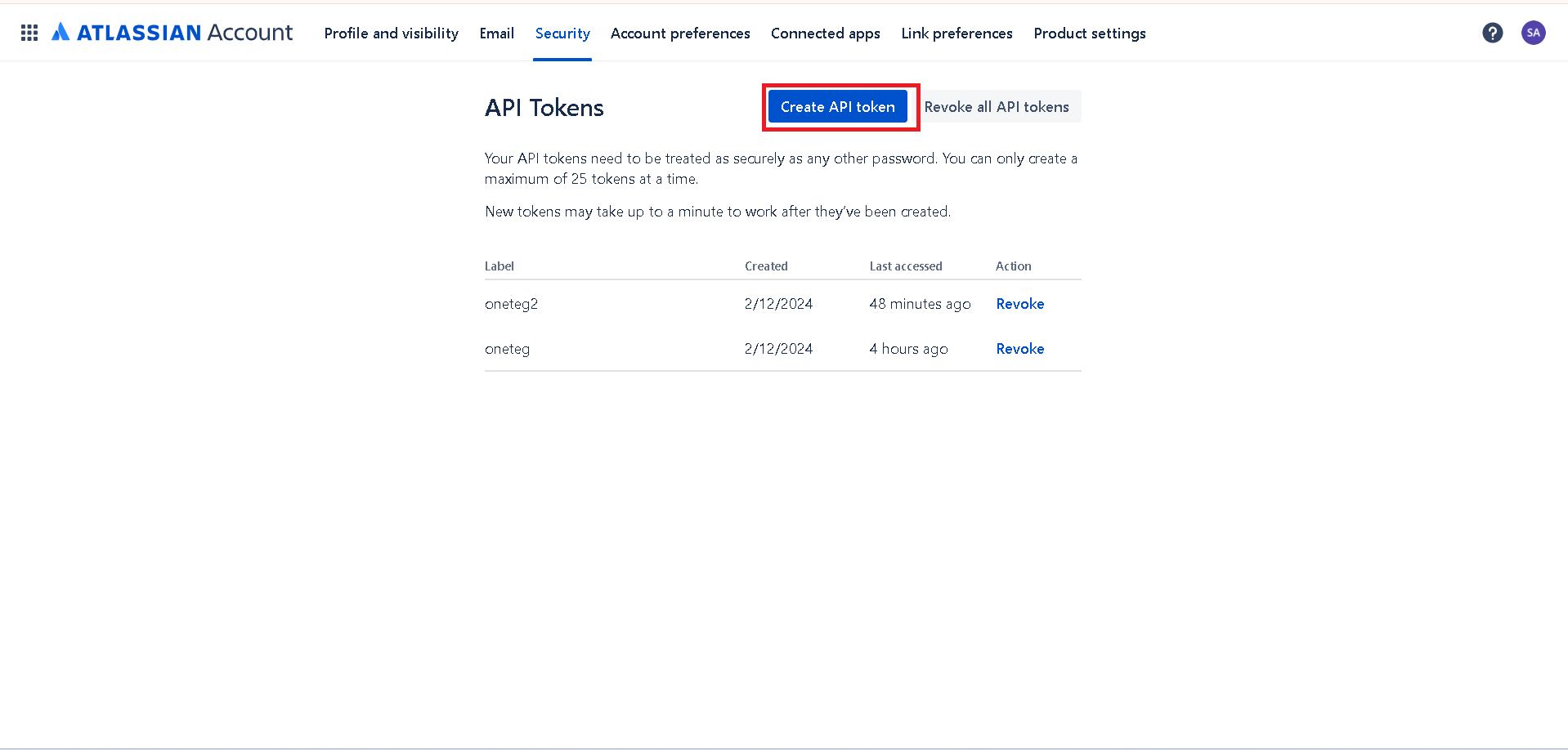The image size is (1568, 750).
Task: Click the Atlassian Account logo
Action: pos(172,33)
